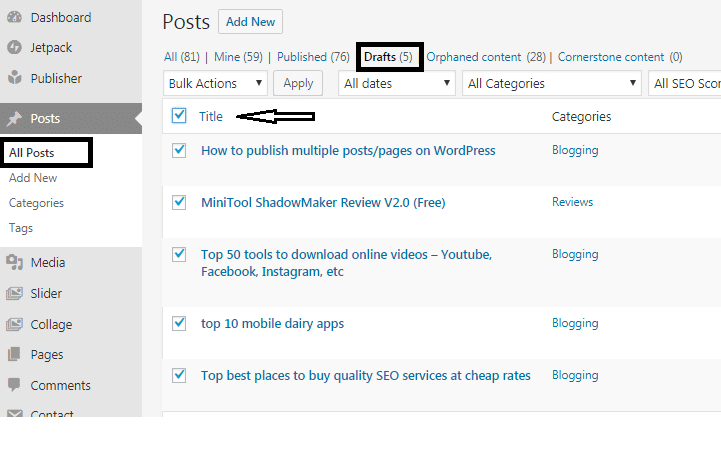Open 'Top 50 tools to download online videos' post
This screenshot has width=721, height=469.
click(x=346, y=263)
